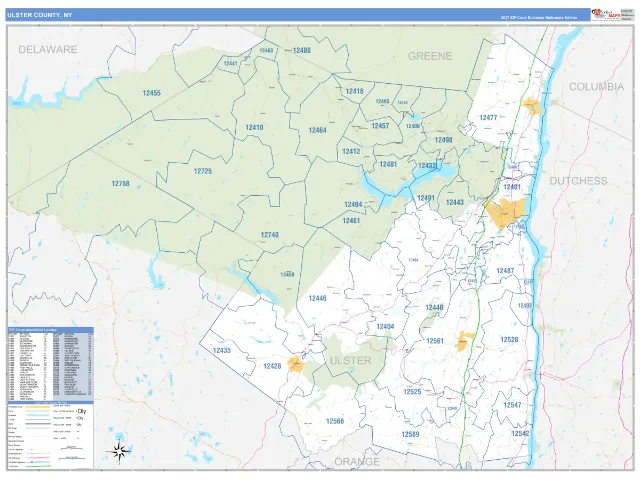Click ZIP code 12440 label

[434, 307]
